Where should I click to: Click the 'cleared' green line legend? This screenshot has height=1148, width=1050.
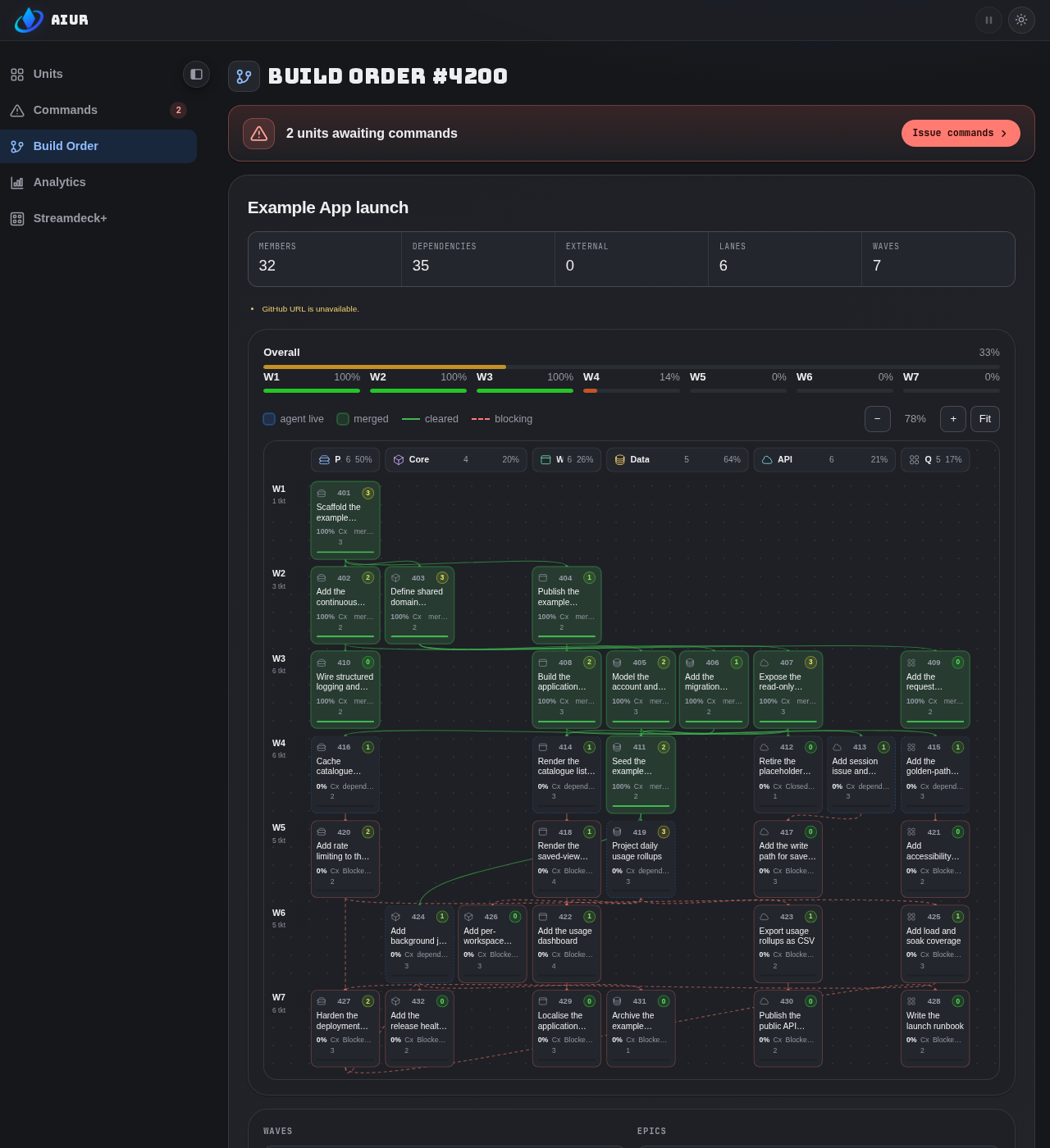(411, 419)
